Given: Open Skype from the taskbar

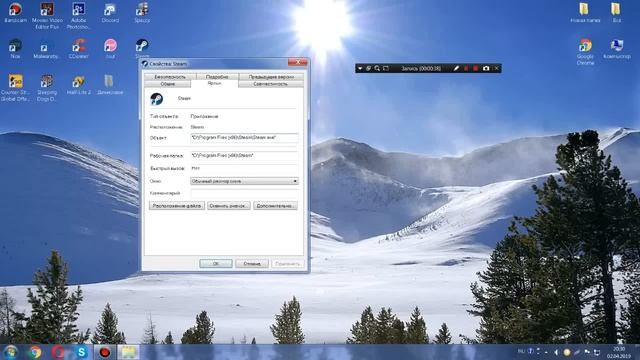Looking at the screenshot, I should coord(82,352).
